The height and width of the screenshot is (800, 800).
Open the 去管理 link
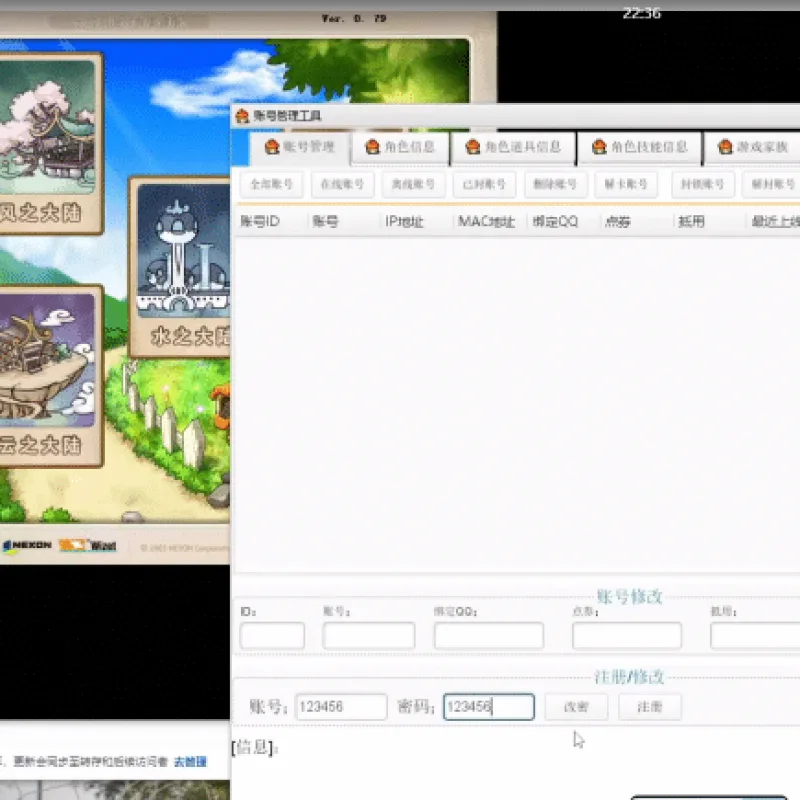click(190, 762)
